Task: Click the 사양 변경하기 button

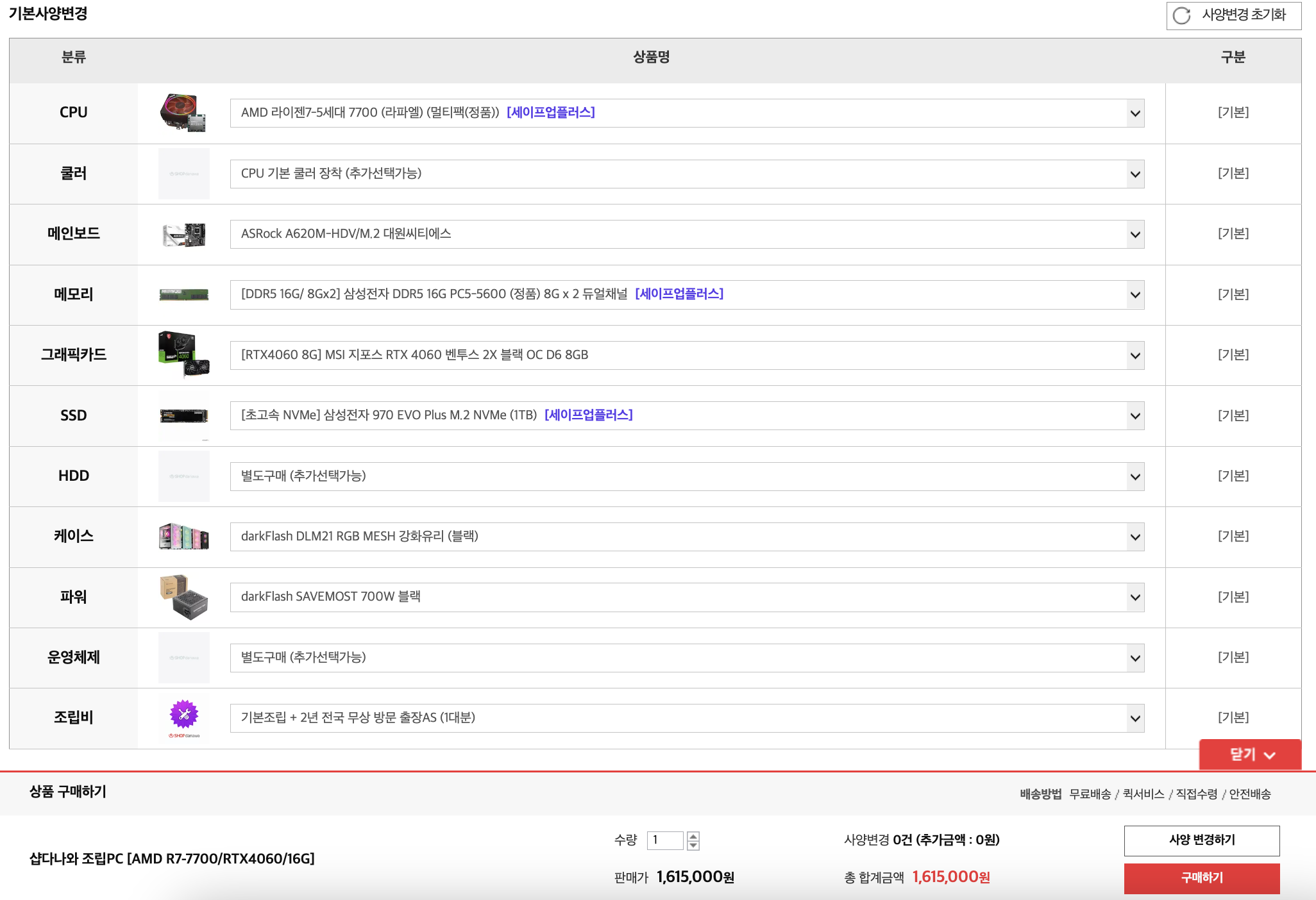Action: (x=1201, y=840)
